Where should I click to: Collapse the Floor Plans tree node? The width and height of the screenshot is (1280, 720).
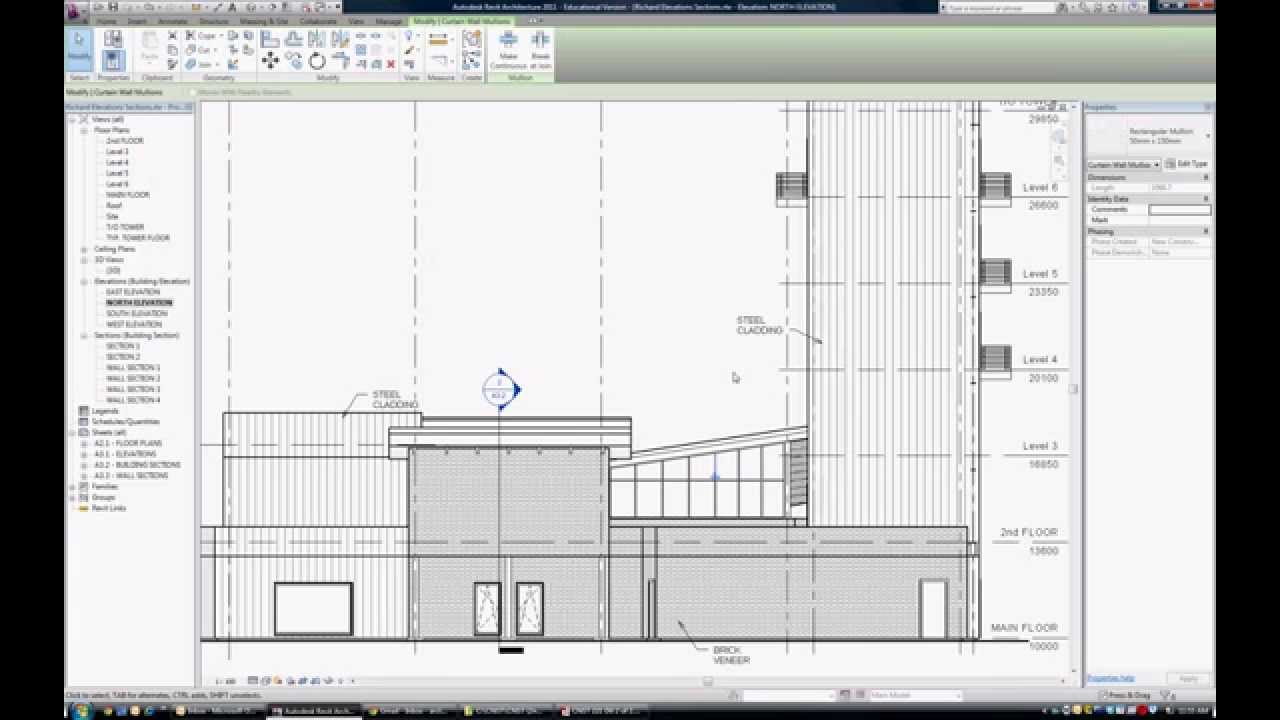pos(84,130)
